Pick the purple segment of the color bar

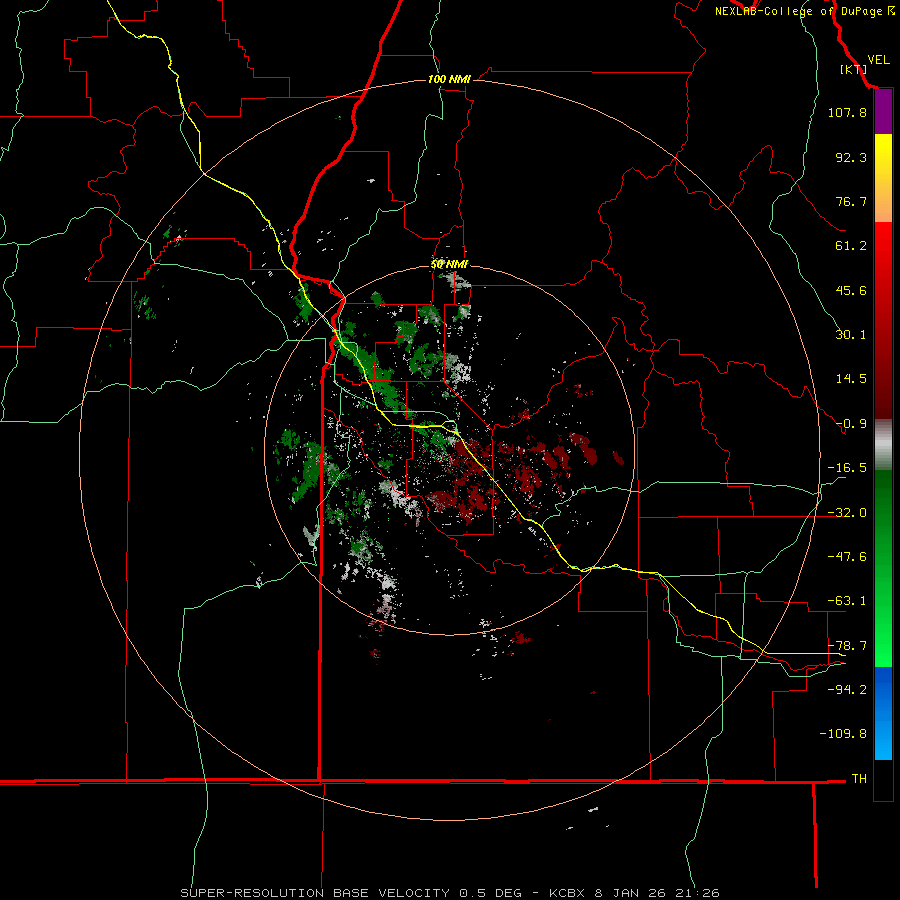click(x=883, y=112)
